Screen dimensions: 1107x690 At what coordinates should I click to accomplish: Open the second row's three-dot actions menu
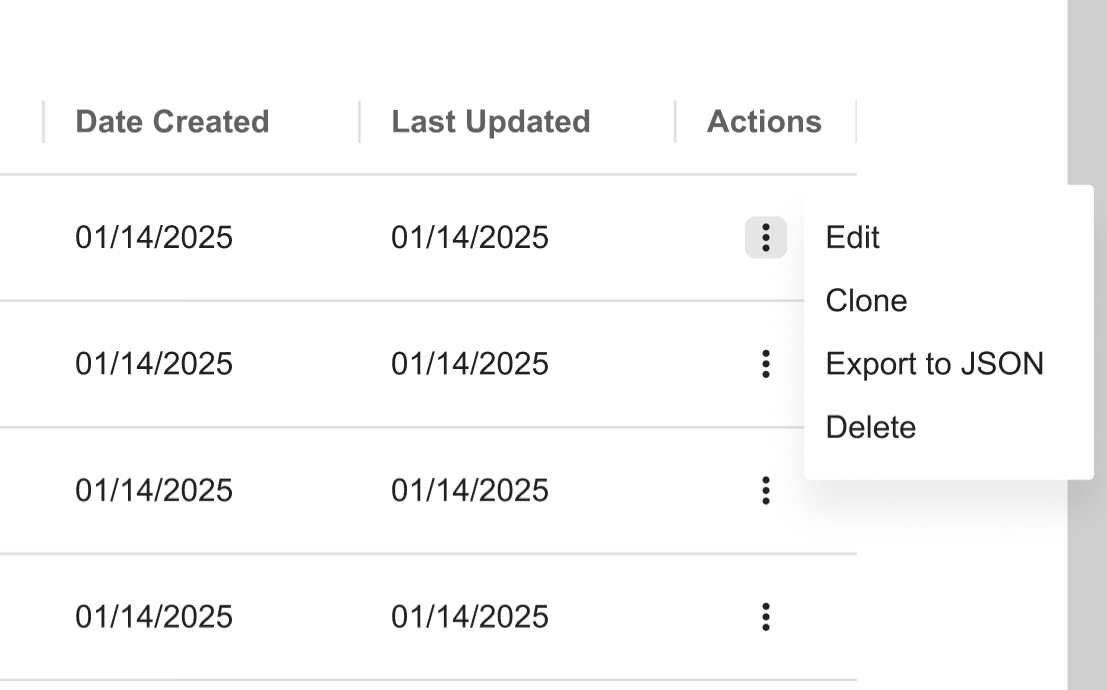click(765, 364)
